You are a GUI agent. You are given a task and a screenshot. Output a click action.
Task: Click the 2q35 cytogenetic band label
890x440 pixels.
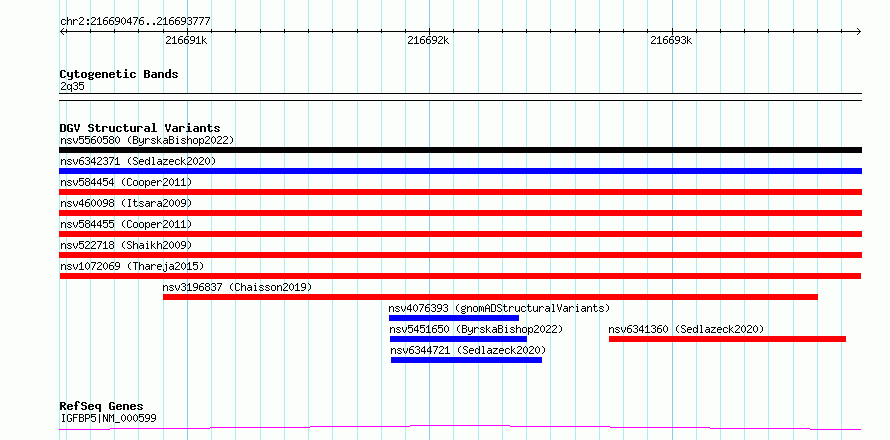72,86
